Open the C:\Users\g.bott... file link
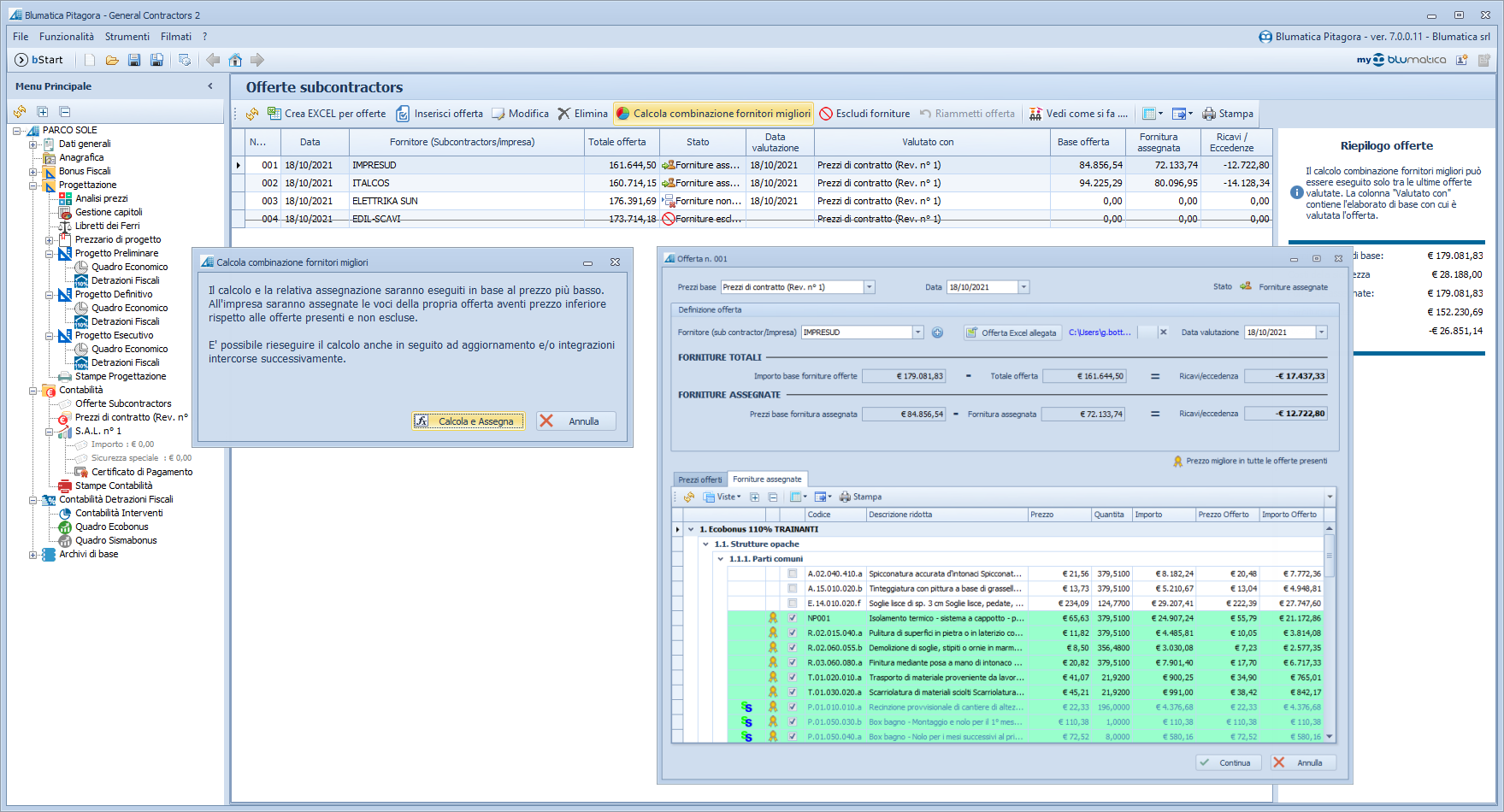Screen dimensions: 1504x812 pos(1100,332)
